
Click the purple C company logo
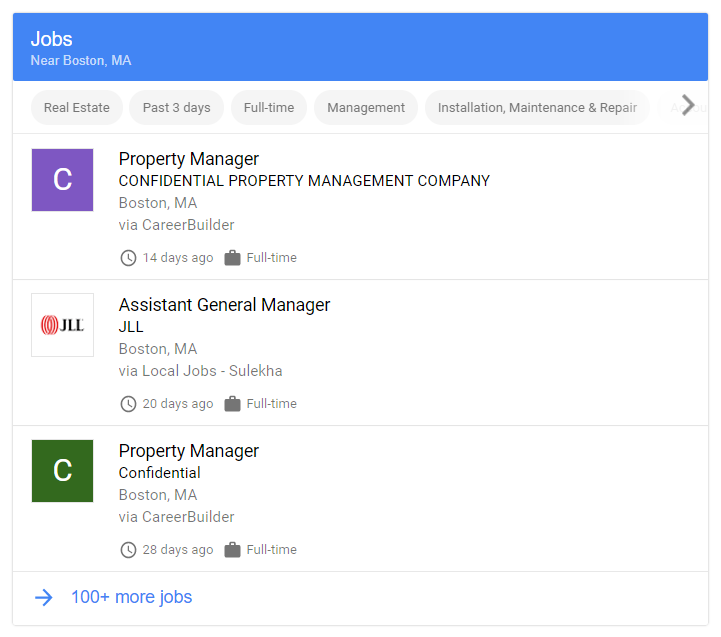click(62, 180)
